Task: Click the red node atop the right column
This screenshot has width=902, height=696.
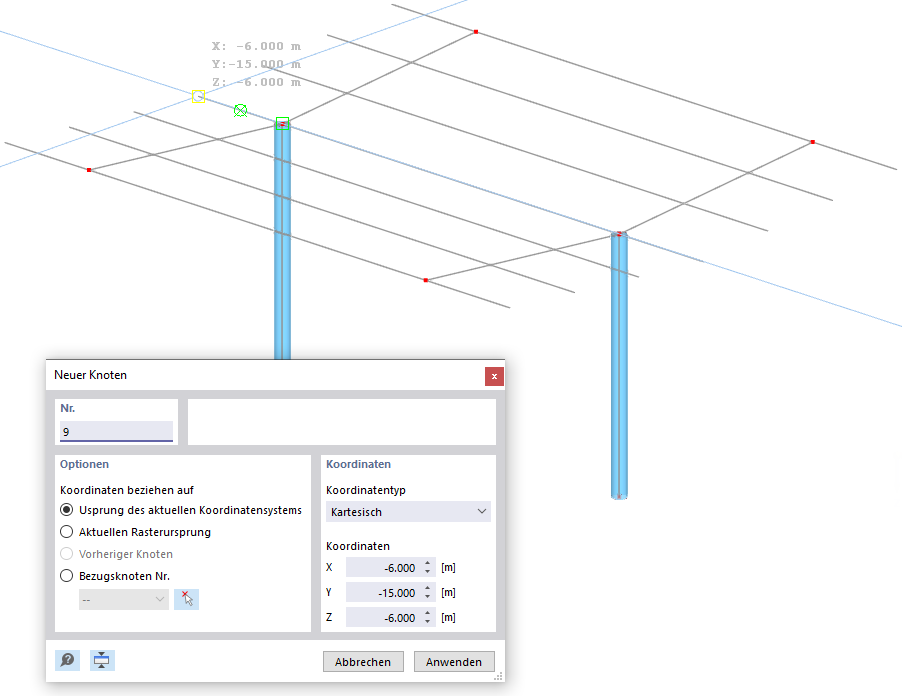Action: tap(620, 234)
